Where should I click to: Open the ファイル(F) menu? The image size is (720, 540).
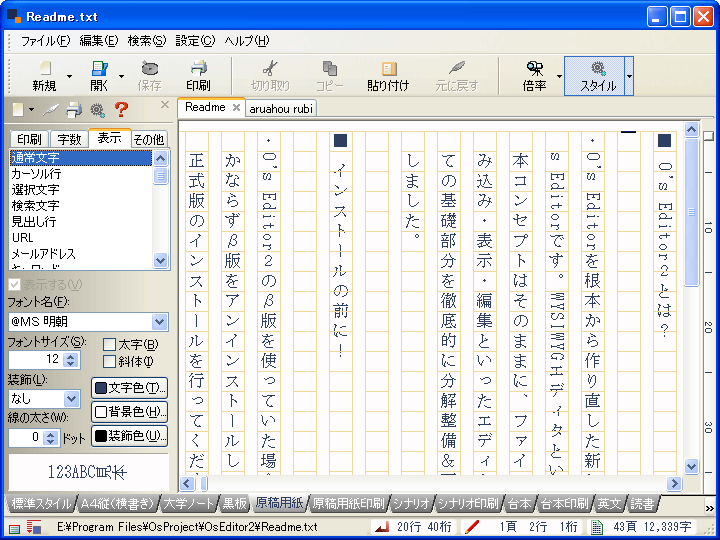click(x=45, y=41)
